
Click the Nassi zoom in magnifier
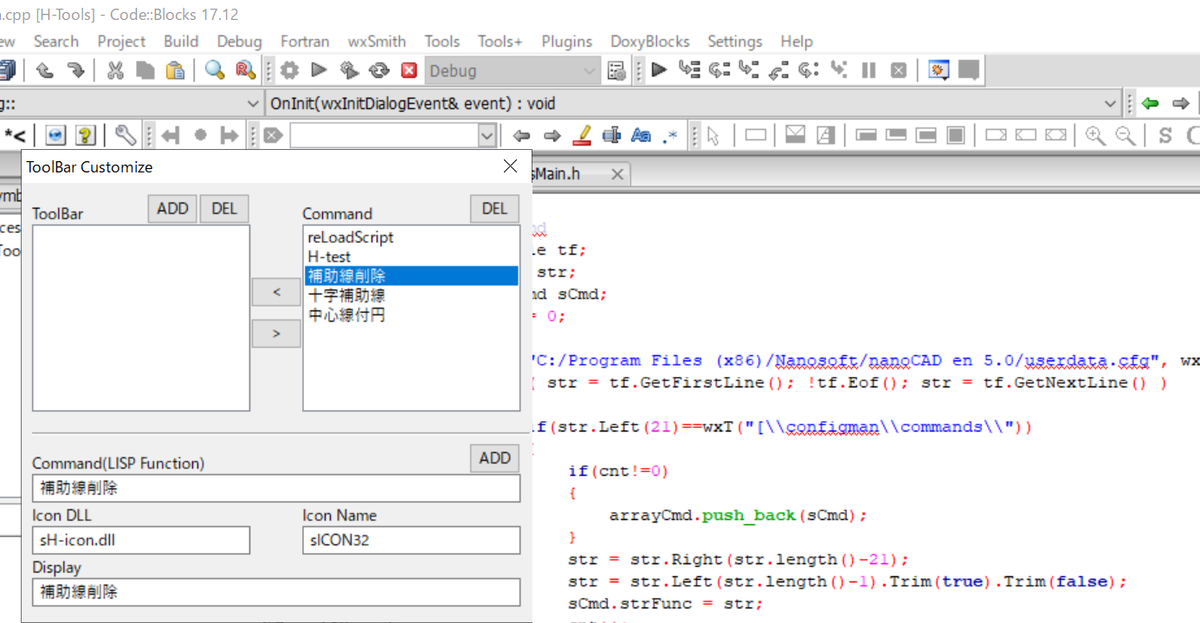coord(1096,135)
